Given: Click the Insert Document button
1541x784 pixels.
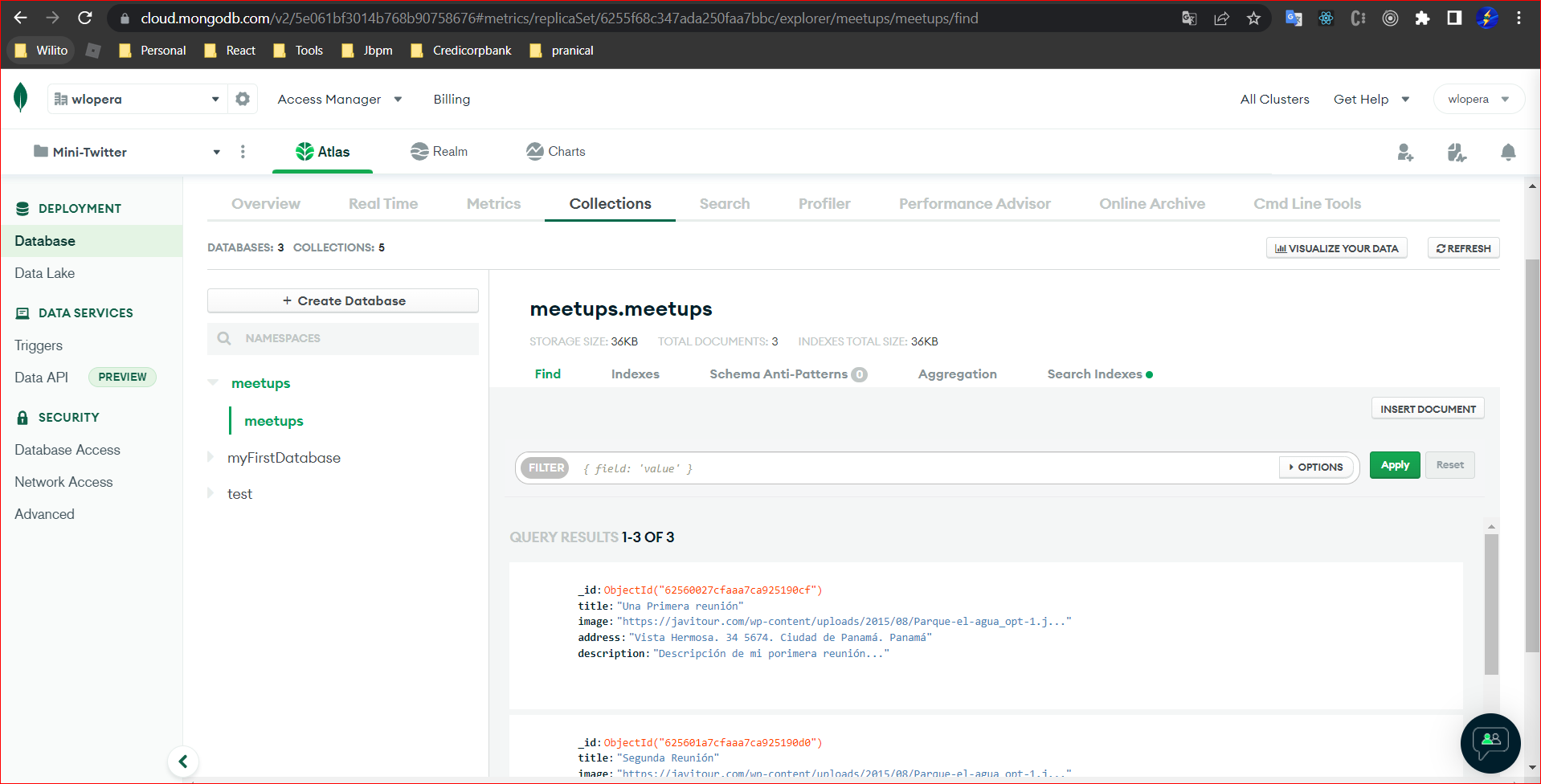Looking at the screenshot, I should pyautogui.click(x=1427, y=408).
